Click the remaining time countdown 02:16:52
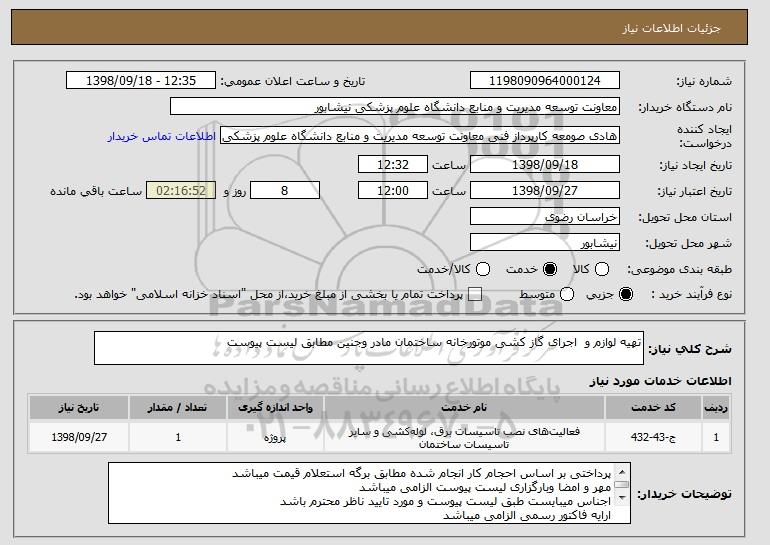 coord(181,191)
